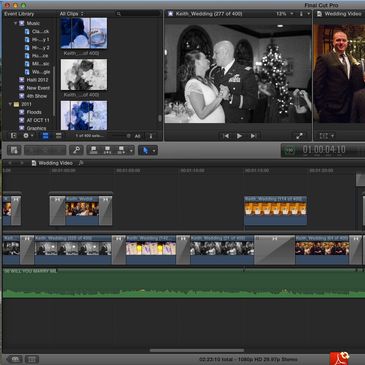365x365 pixels.
Task: Toggle the Timeline Index button at bottom left
Action: tap(32, 359)
